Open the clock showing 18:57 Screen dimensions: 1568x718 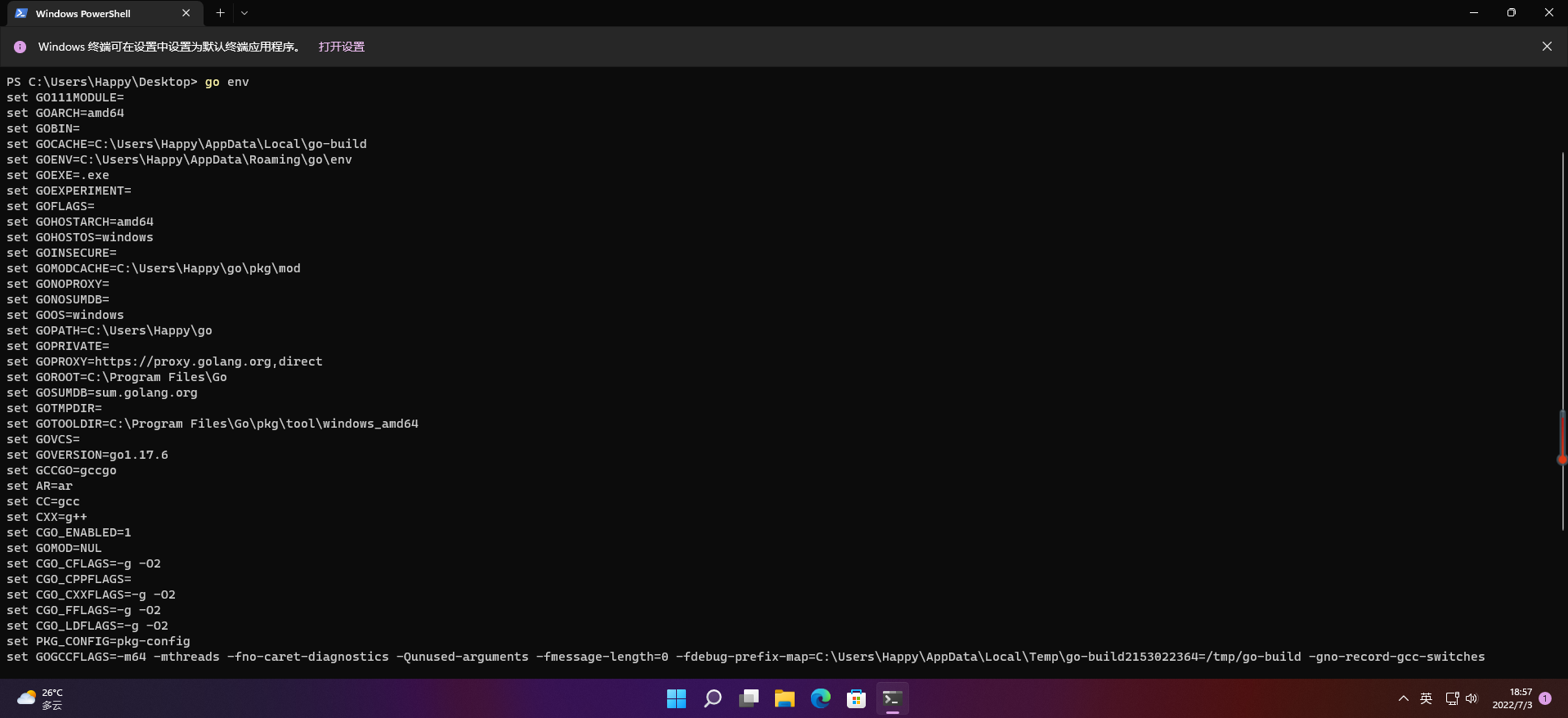click(1512, 698)
